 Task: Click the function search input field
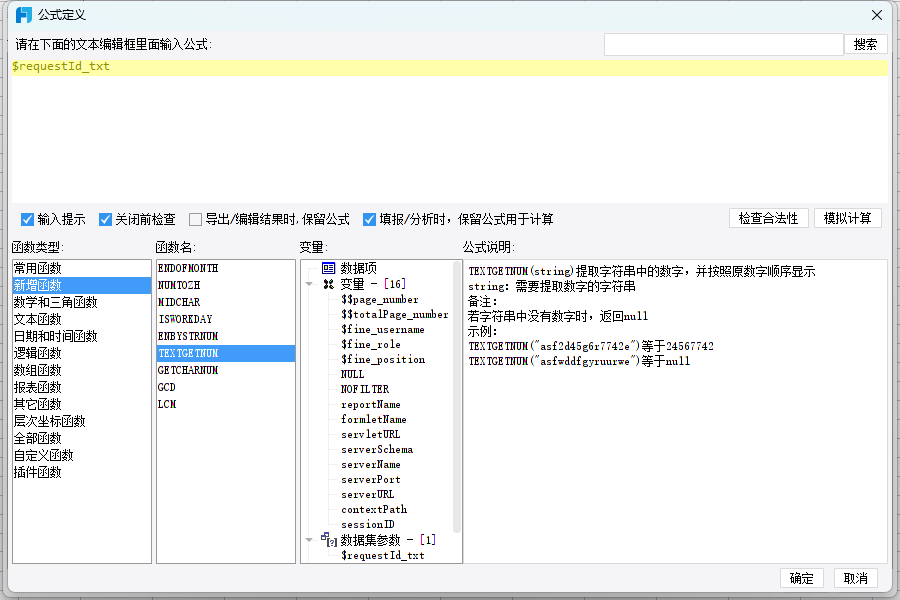point(723,44)
